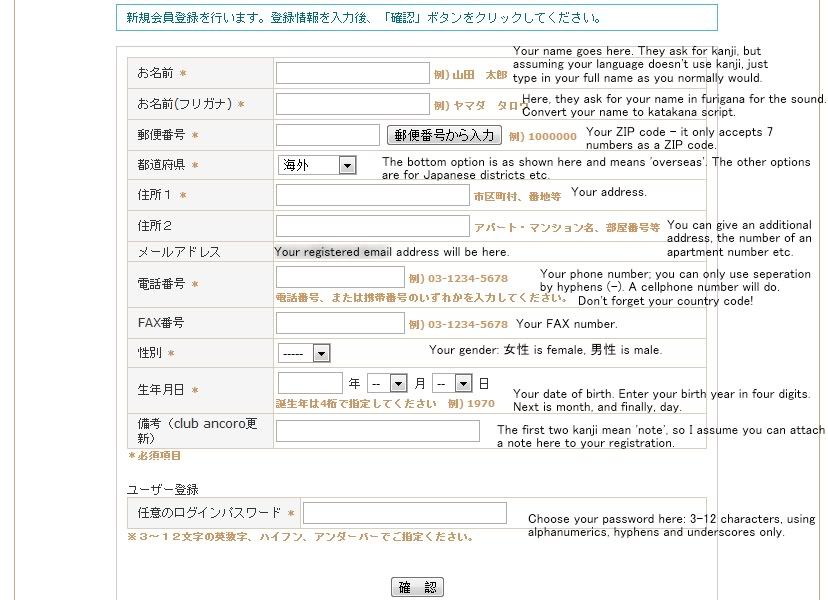Open the birth day dropdown before 日
The width and height of the screenshot is (828, 600).
(453, 383)
